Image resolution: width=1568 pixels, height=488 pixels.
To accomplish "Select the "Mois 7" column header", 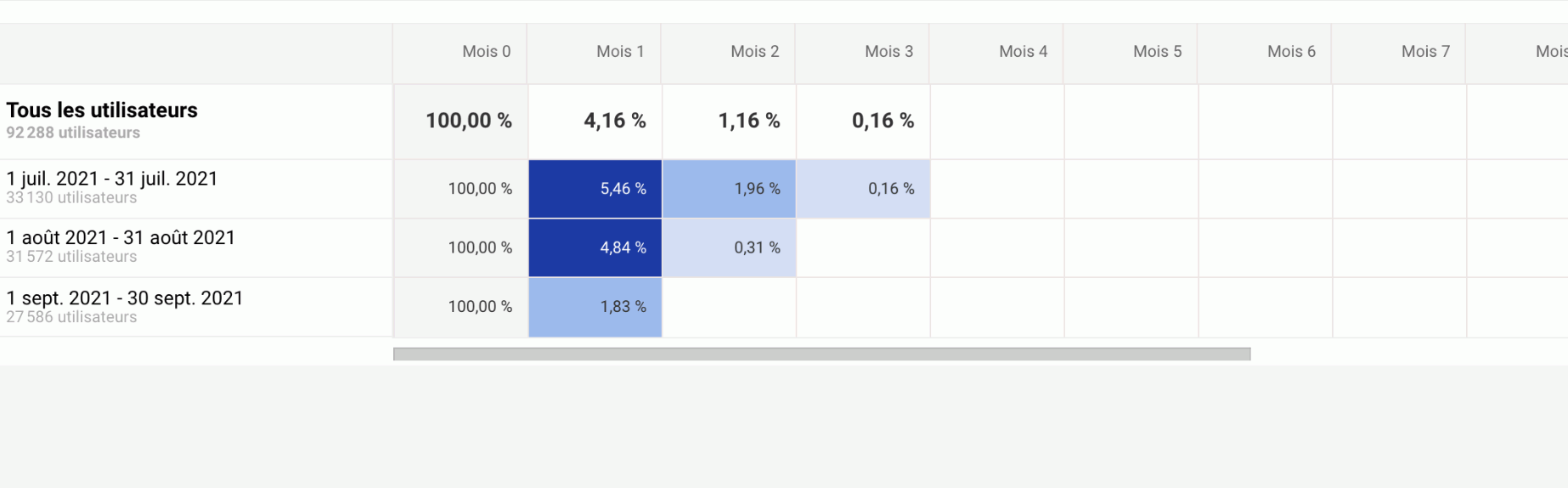I will click(1425, 52).
